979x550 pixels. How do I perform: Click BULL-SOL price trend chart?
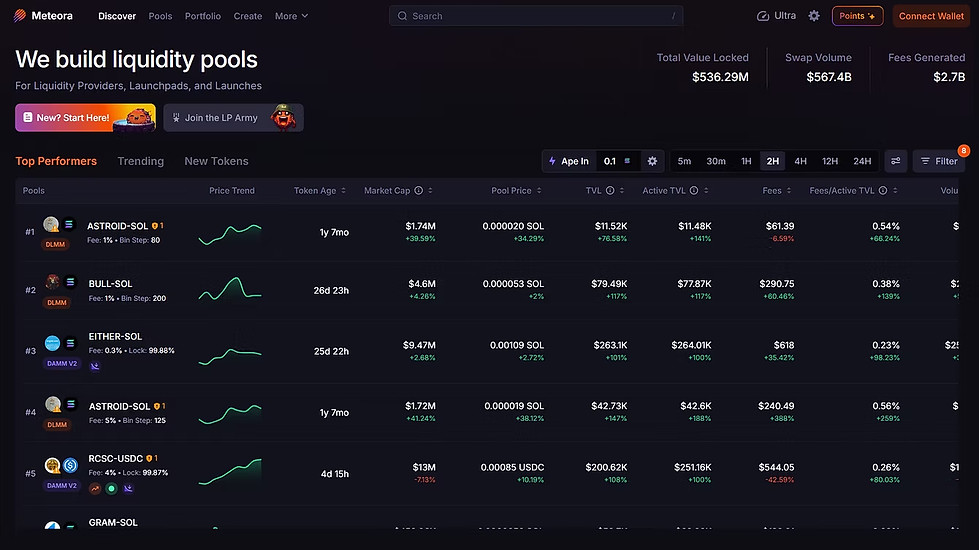point(230,288)
